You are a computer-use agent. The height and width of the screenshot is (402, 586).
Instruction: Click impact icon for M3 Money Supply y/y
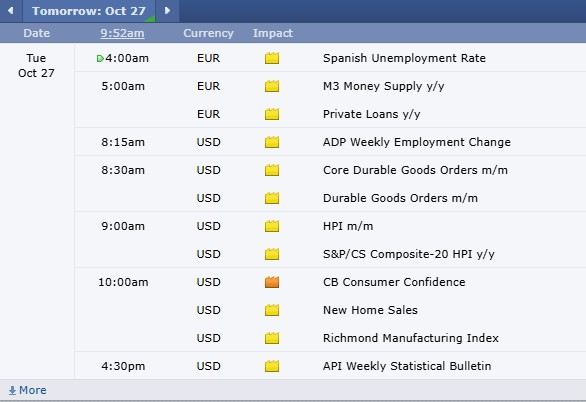click(x=272, y=86)
